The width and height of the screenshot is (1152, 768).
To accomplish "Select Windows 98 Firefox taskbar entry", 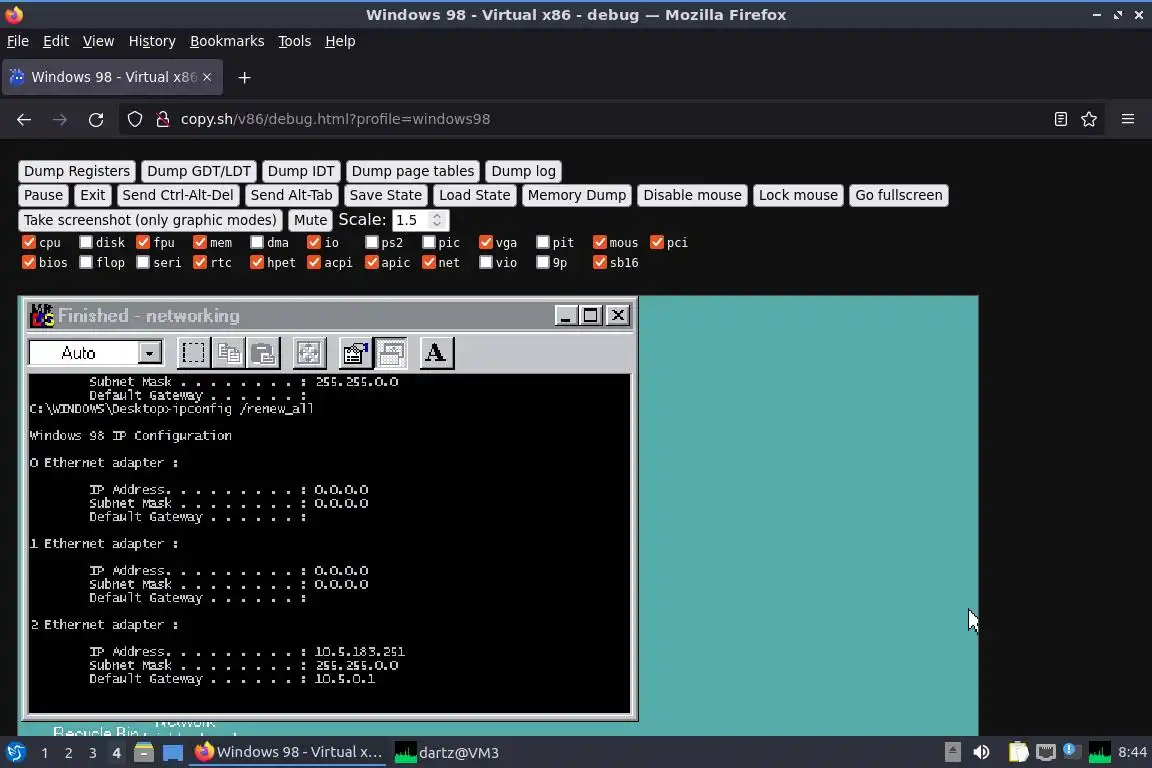I will [x=288, y=753].
